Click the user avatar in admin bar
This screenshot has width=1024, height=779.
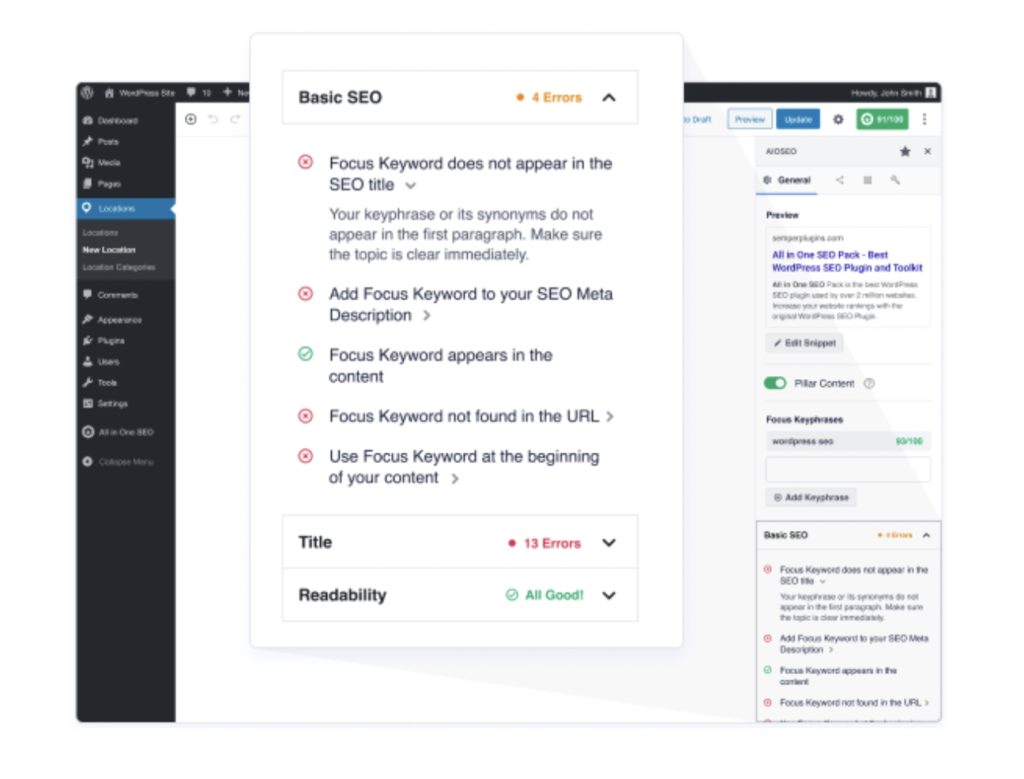[x=931, y=93]
